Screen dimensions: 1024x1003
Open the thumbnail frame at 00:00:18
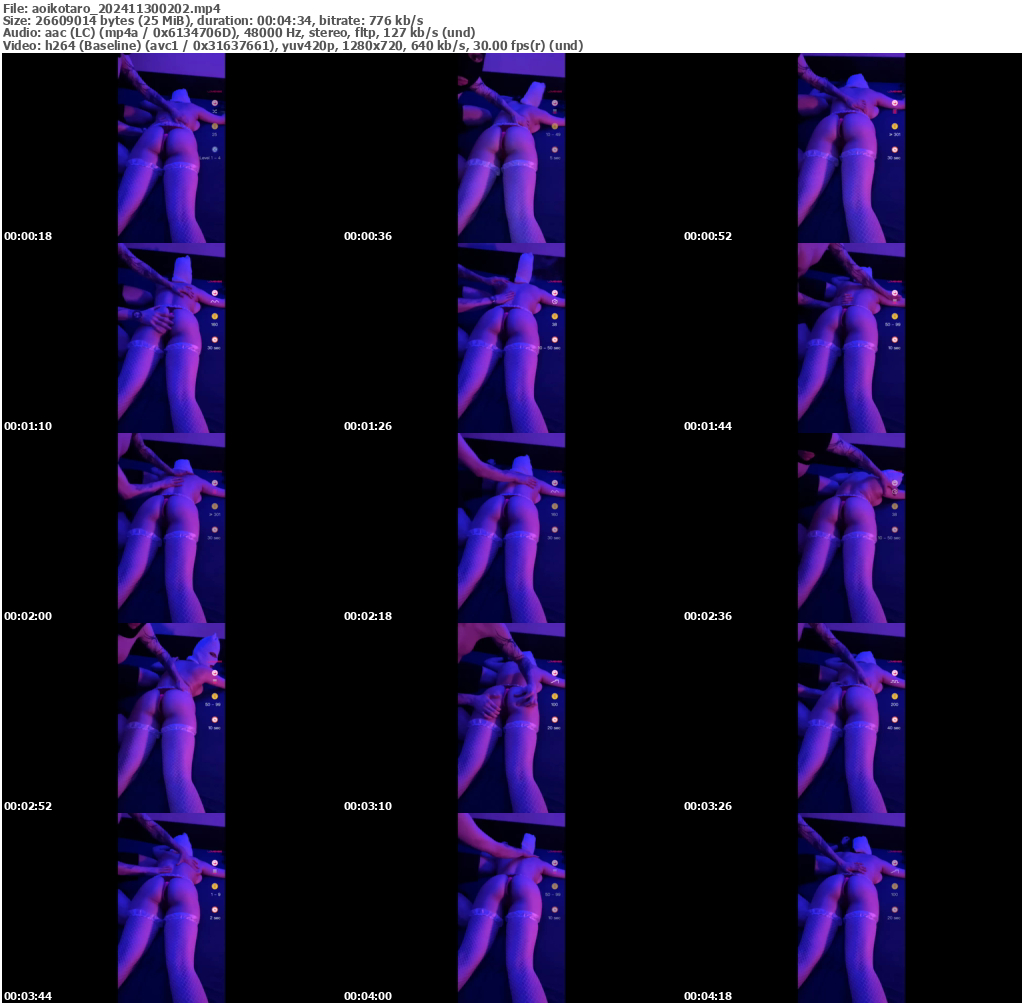171,148
